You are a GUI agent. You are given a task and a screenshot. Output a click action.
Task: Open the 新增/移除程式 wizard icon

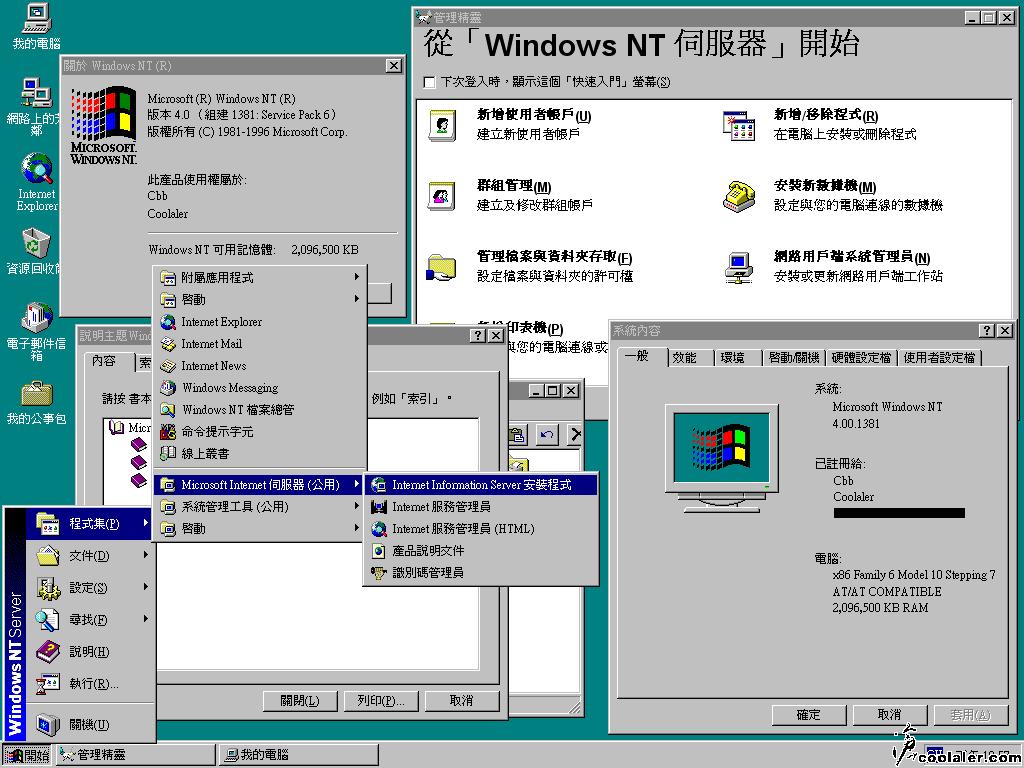point(738,125)
